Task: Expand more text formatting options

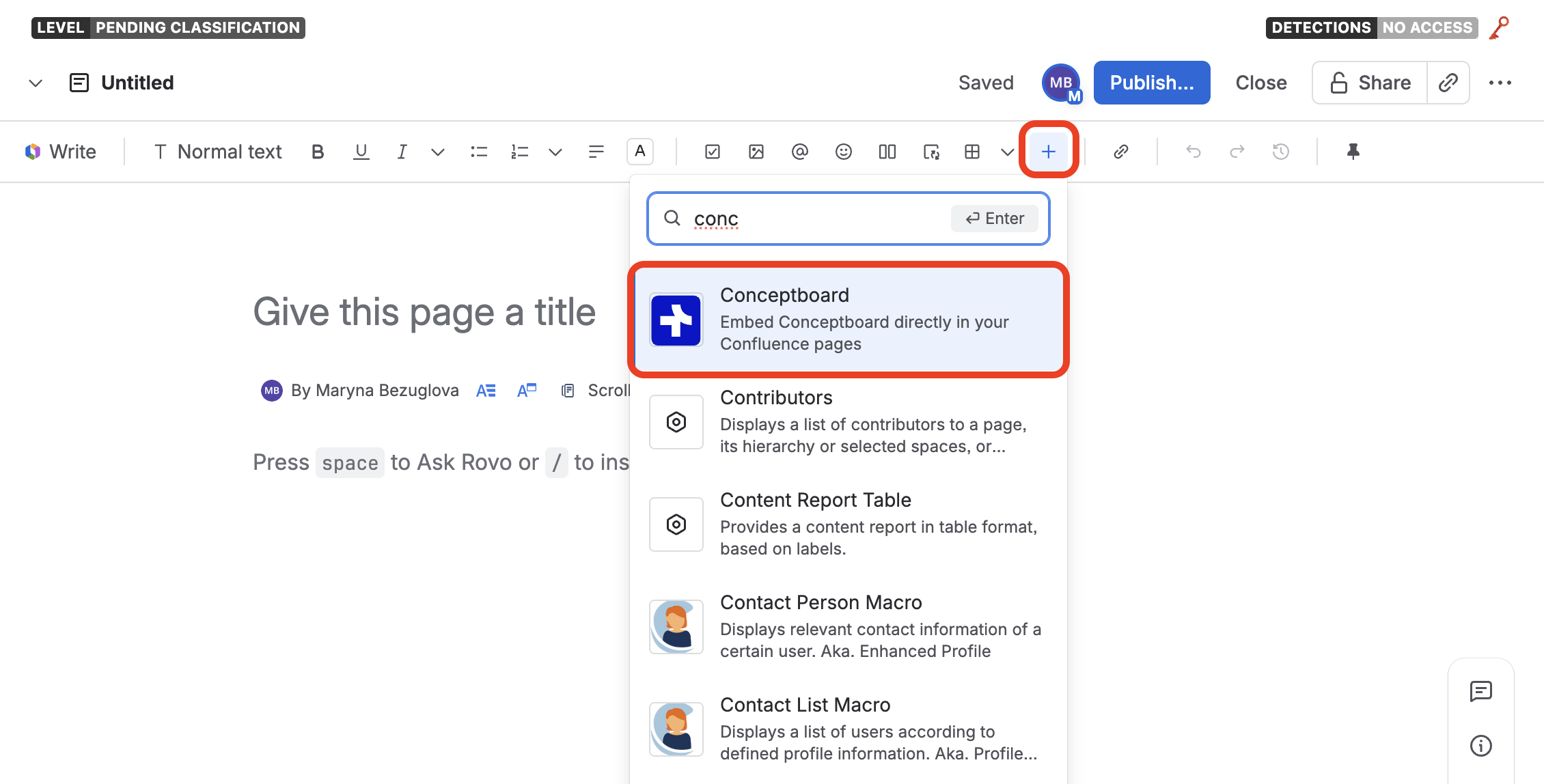Action: (438, 152)
